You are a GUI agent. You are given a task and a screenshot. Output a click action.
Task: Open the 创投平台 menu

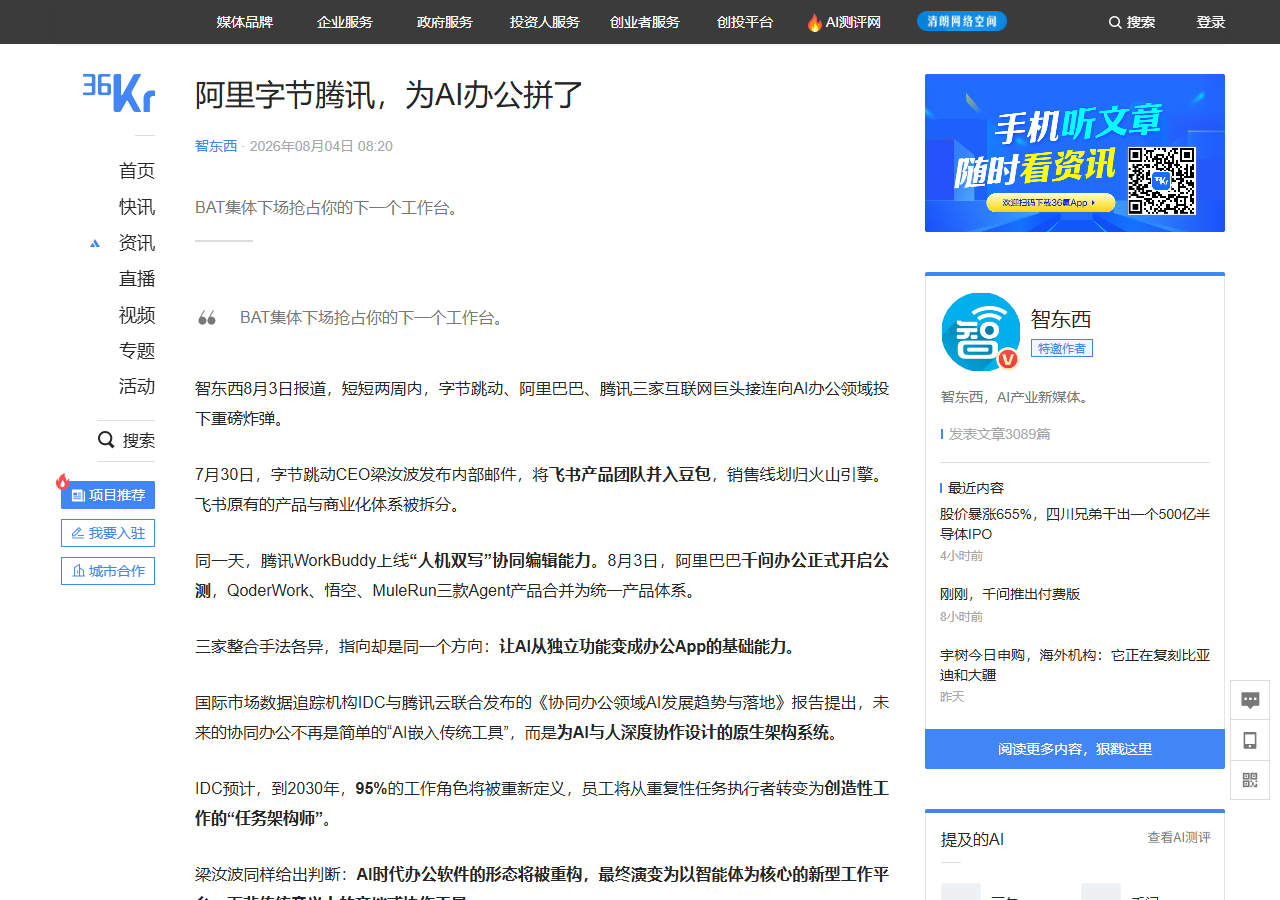tap(745, 22)
